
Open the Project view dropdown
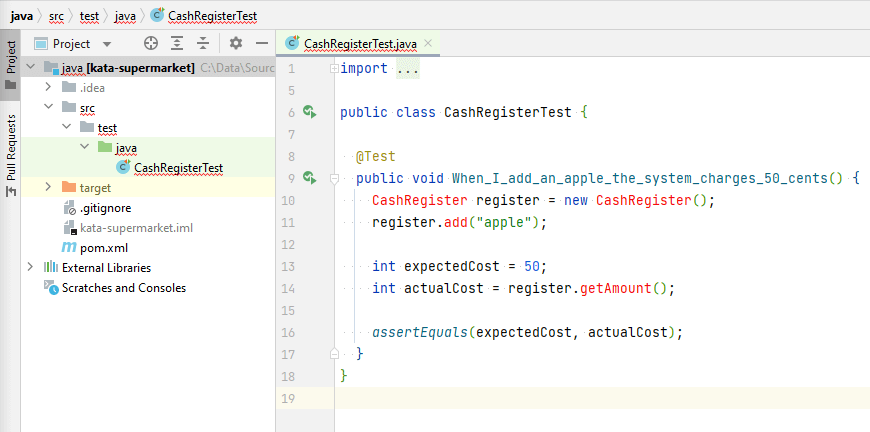tap(107, 44)
